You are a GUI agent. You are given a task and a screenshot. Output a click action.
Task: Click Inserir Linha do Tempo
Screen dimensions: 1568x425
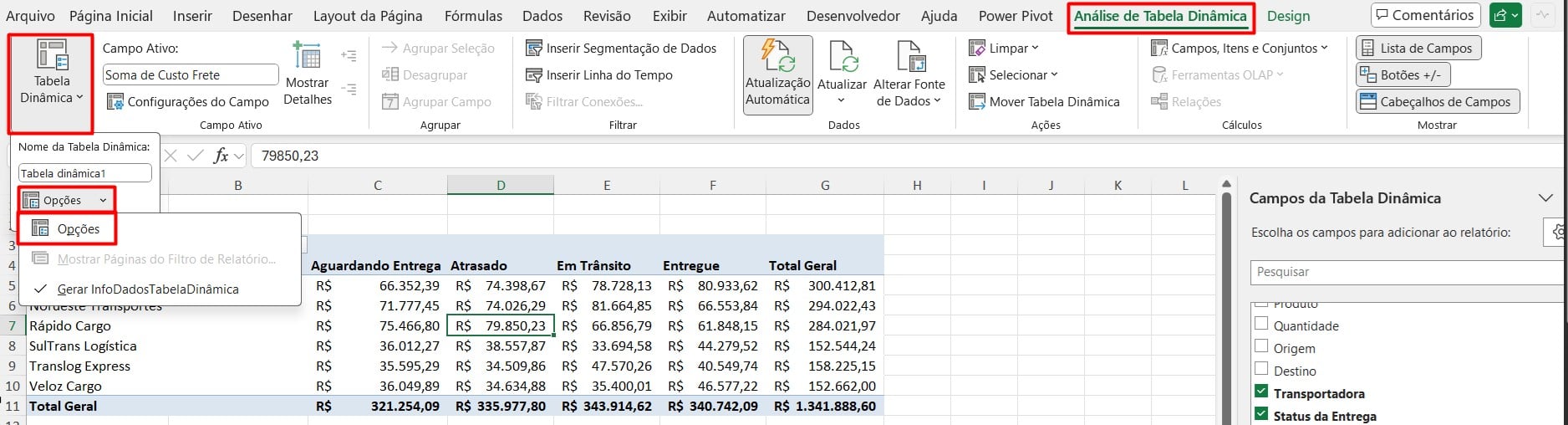(x=598, y=74)
